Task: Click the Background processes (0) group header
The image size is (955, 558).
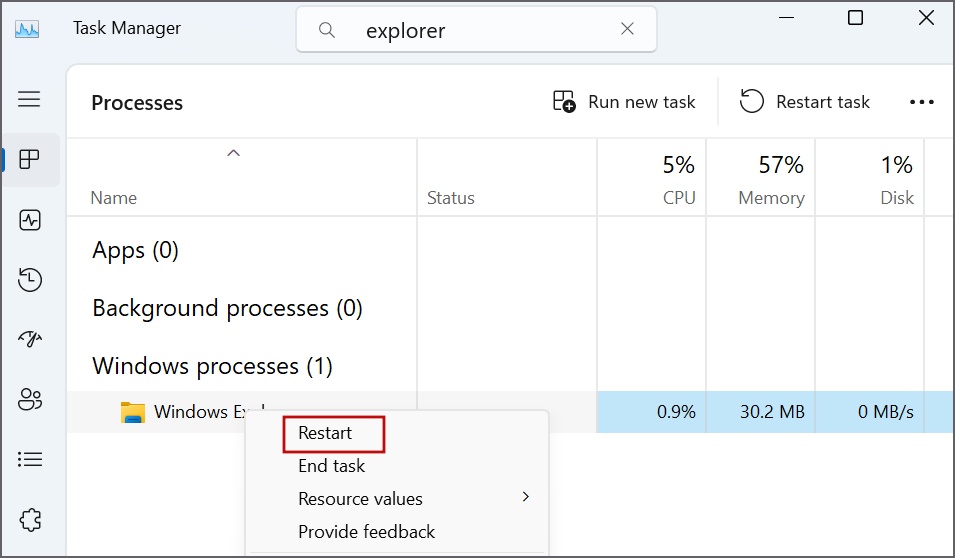Action: [x=227, y=308]
